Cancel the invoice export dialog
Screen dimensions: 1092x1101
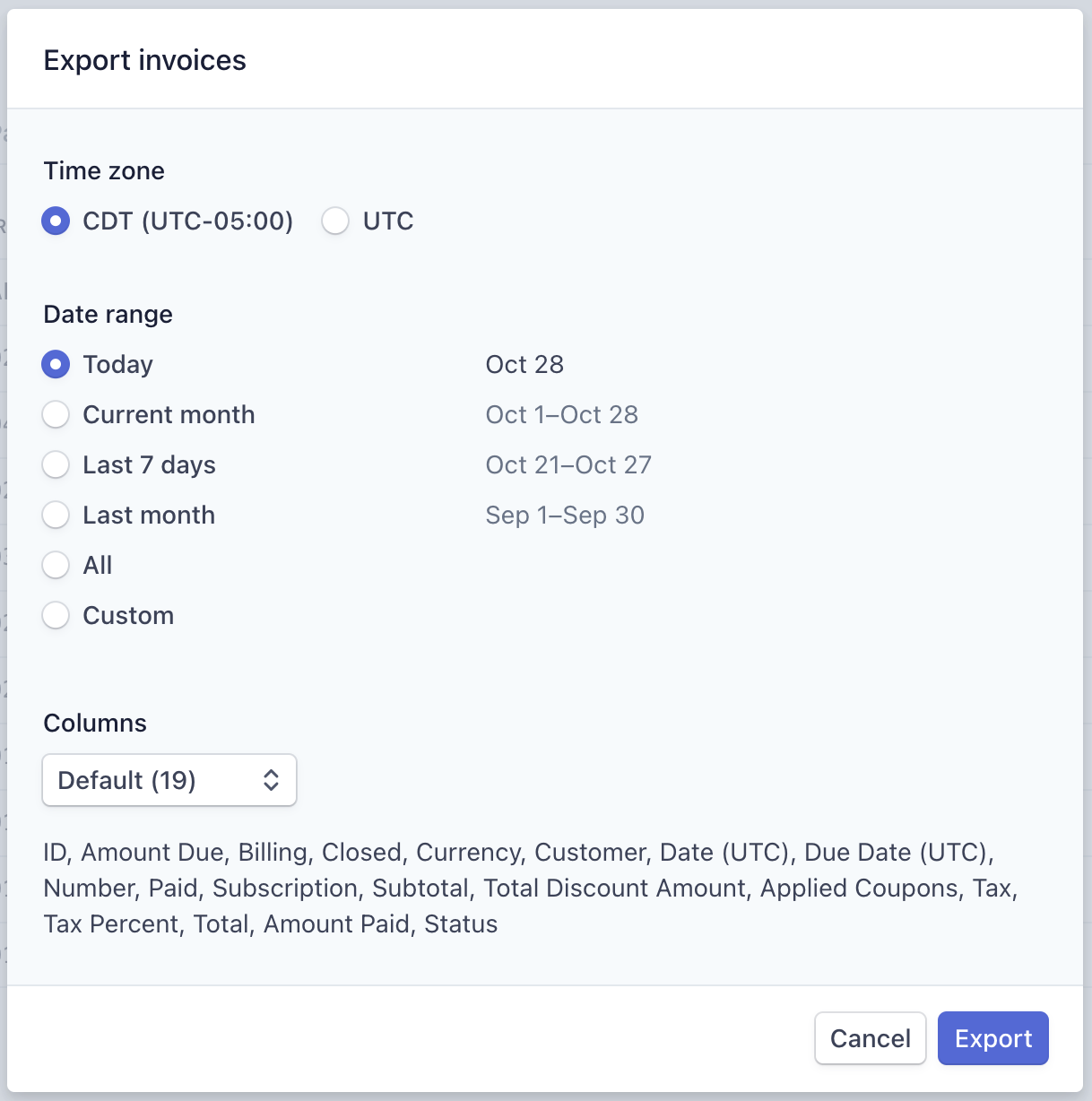click(871, 1038)
